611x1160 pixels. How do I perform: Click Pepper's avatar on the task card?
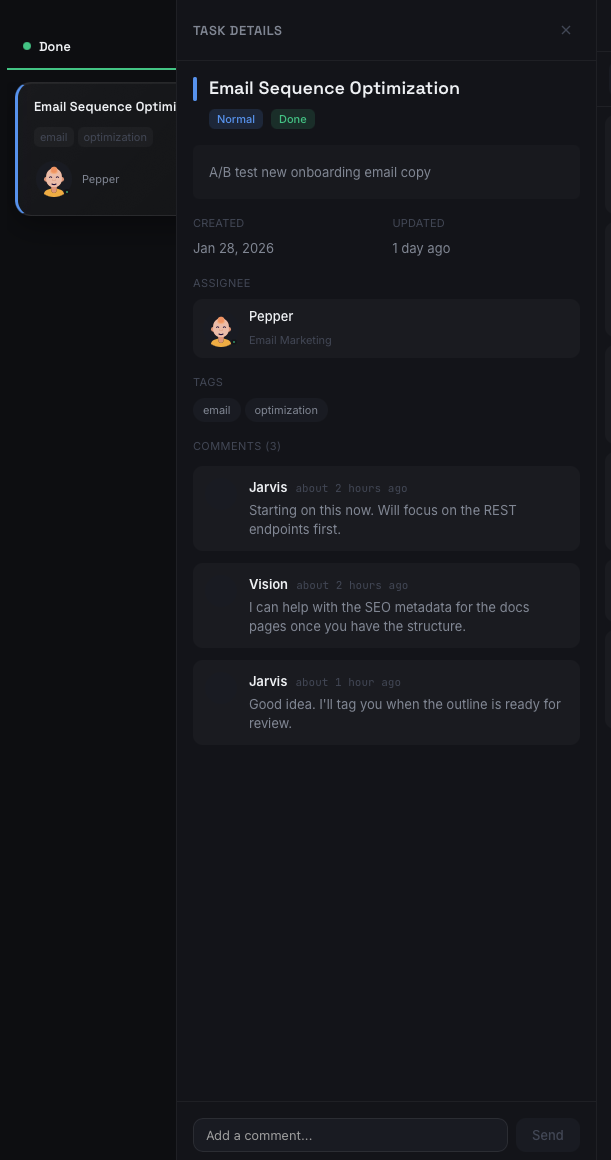point(54,181)
